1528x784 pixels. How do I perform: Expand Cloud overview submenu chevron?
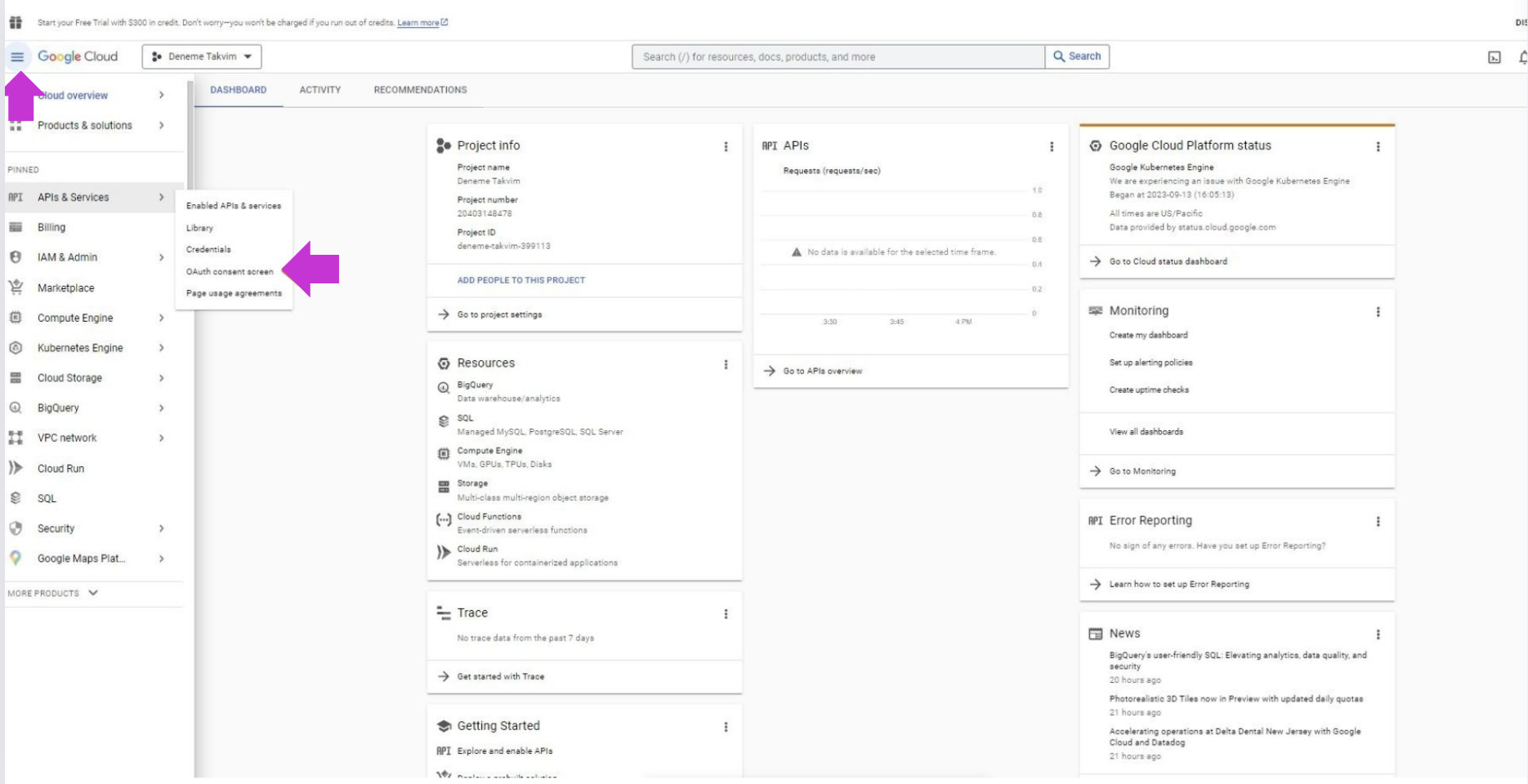pos(162,96)
